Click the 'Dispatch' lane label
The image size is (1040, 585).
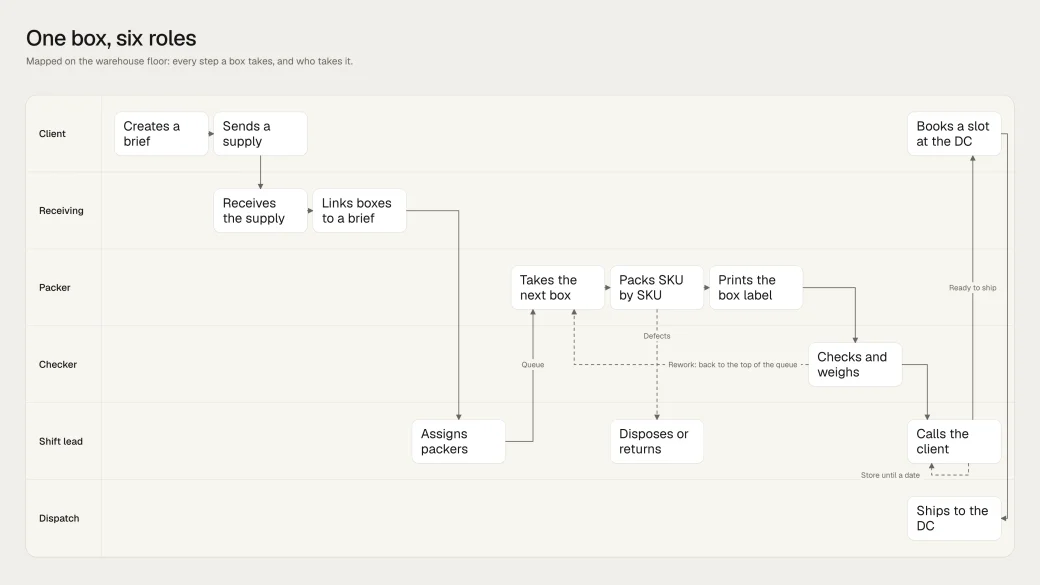(x=59, y=518)
